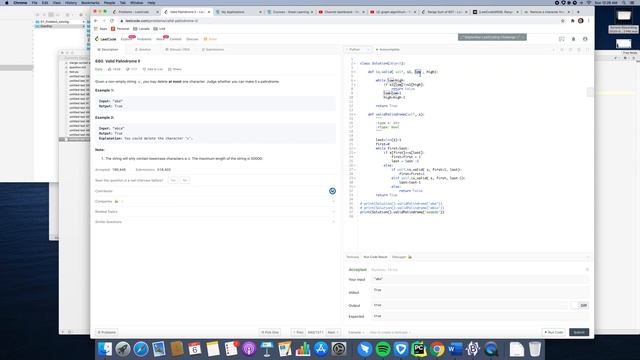Switch to the Submissions tab
Image resolution: width=640 pixels, height=360 pixels.
click(213, 49)
